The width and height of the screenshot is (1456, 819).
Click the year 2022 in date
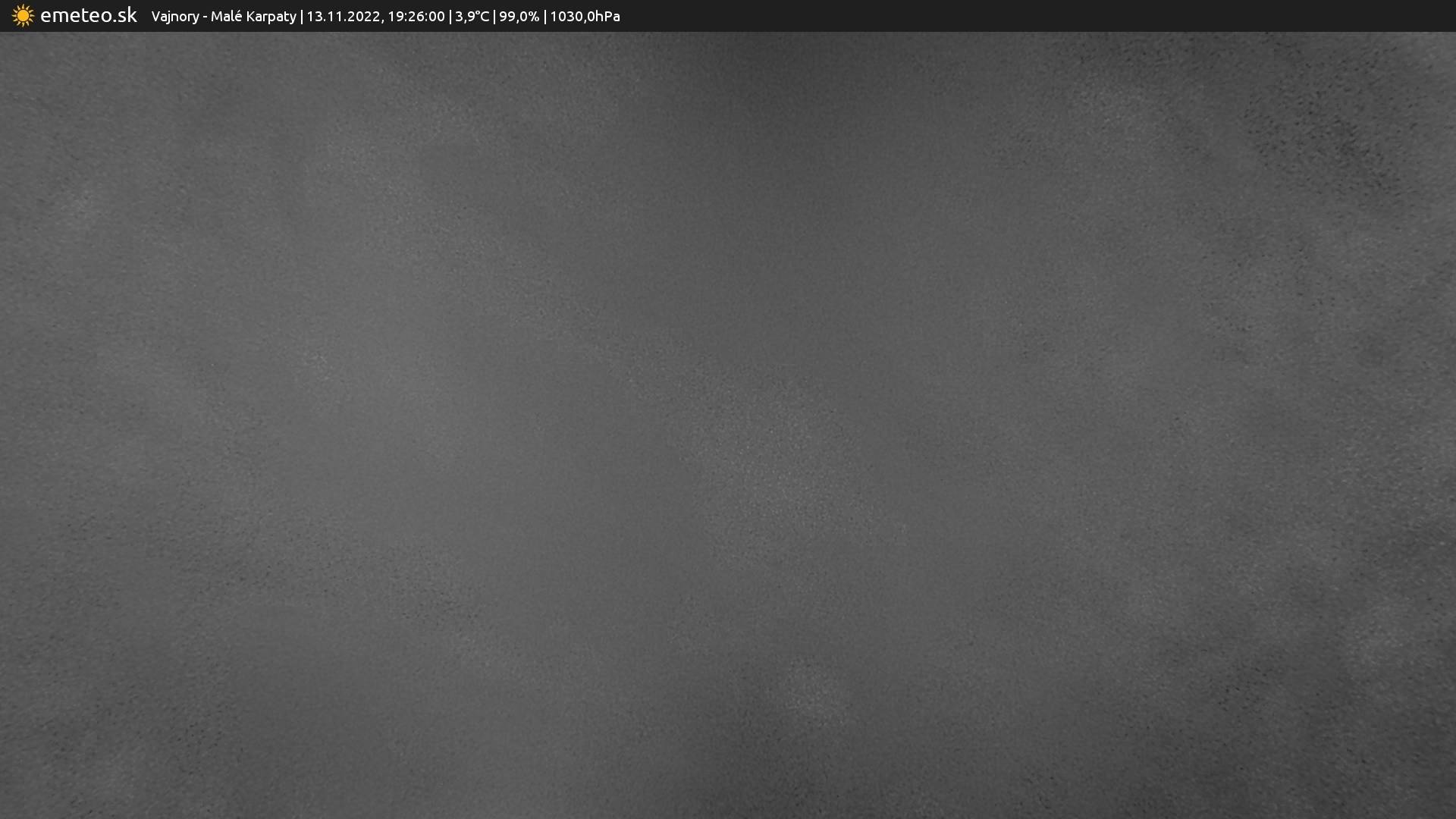[x=365, y=17]
